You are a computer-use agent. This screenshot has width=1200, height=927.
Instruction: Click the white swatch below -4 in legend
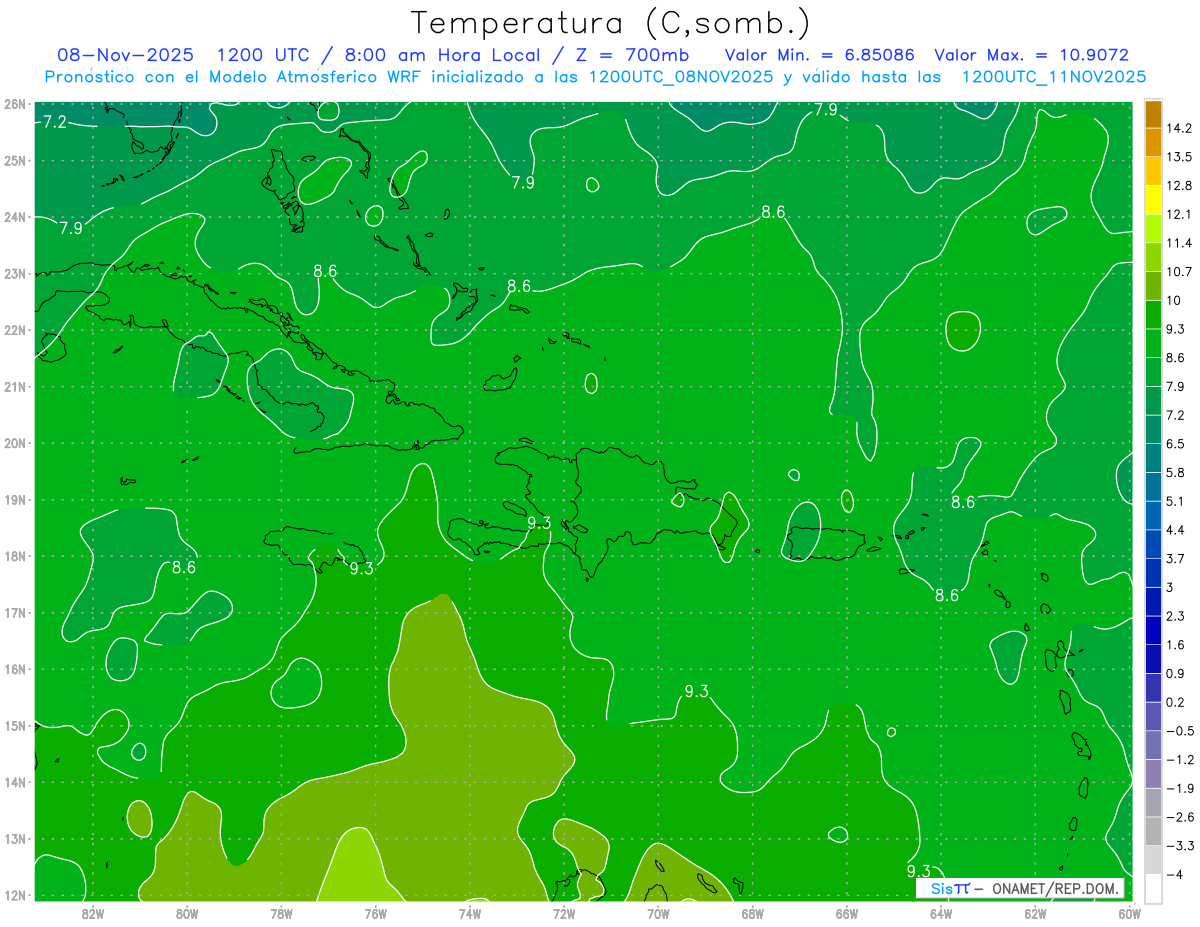point(1153,889)
